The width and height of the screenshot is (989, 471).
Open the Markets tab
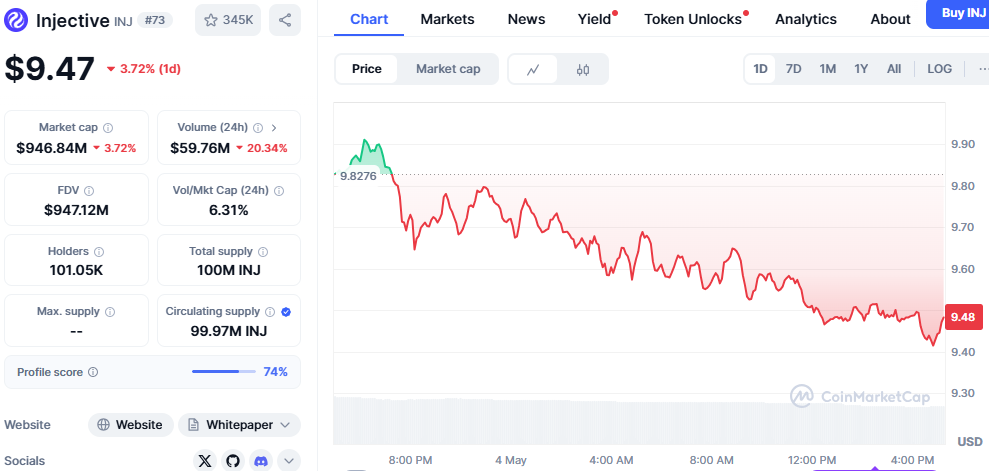[x=447, y=19]
